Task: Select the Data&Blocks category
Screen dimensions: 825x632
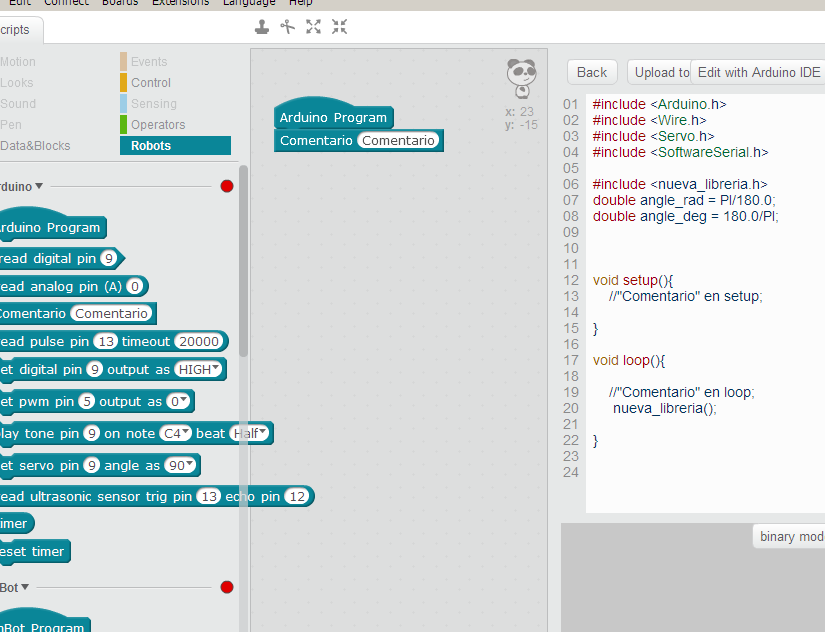Action: coord(35,146)
